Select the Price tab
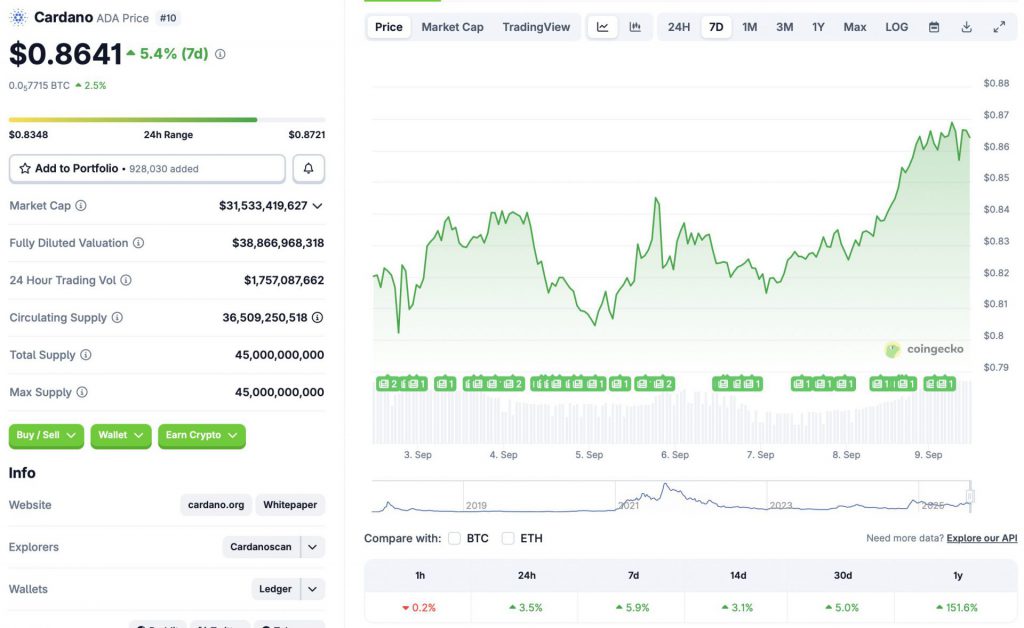 click(389, 27)
